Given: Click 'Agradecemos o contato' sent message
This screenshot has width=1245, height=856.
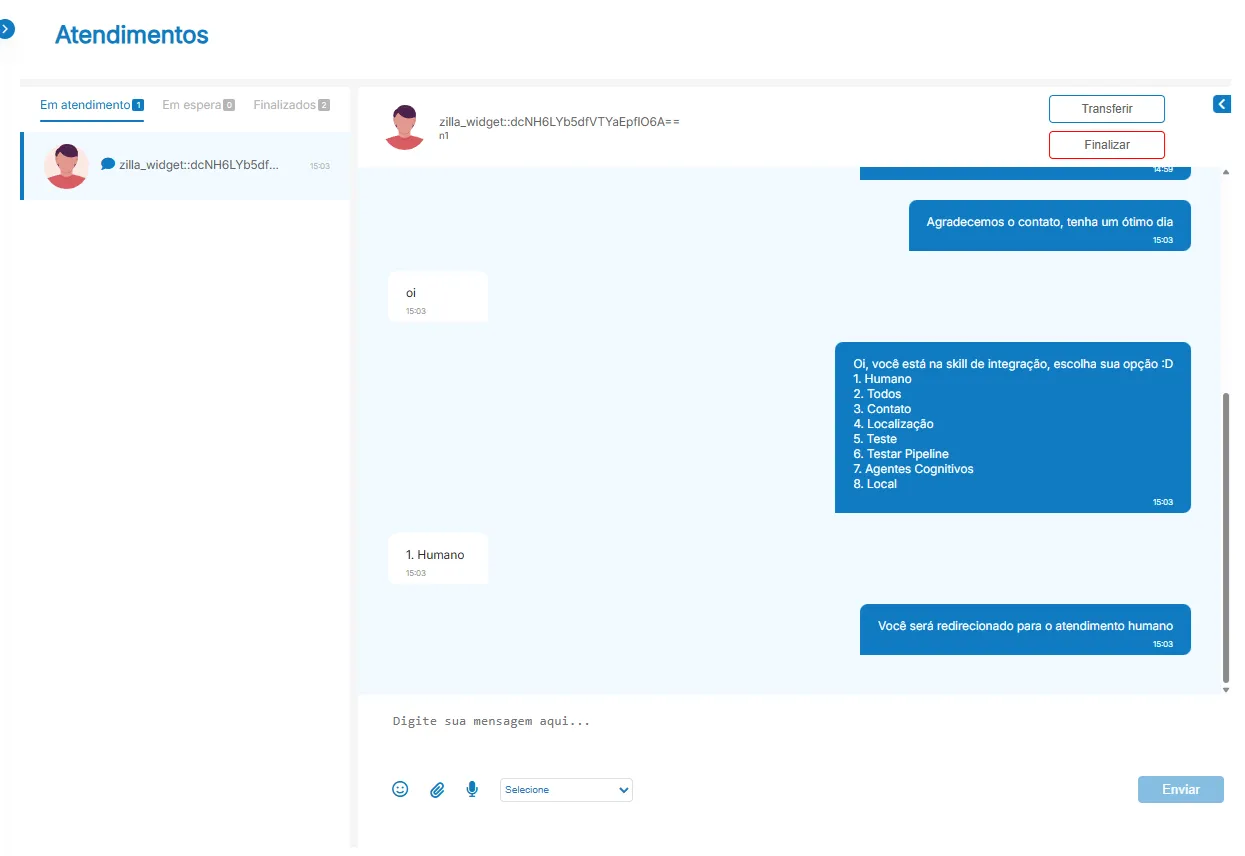Looking at the screenshot, I should click(1050, 226).
